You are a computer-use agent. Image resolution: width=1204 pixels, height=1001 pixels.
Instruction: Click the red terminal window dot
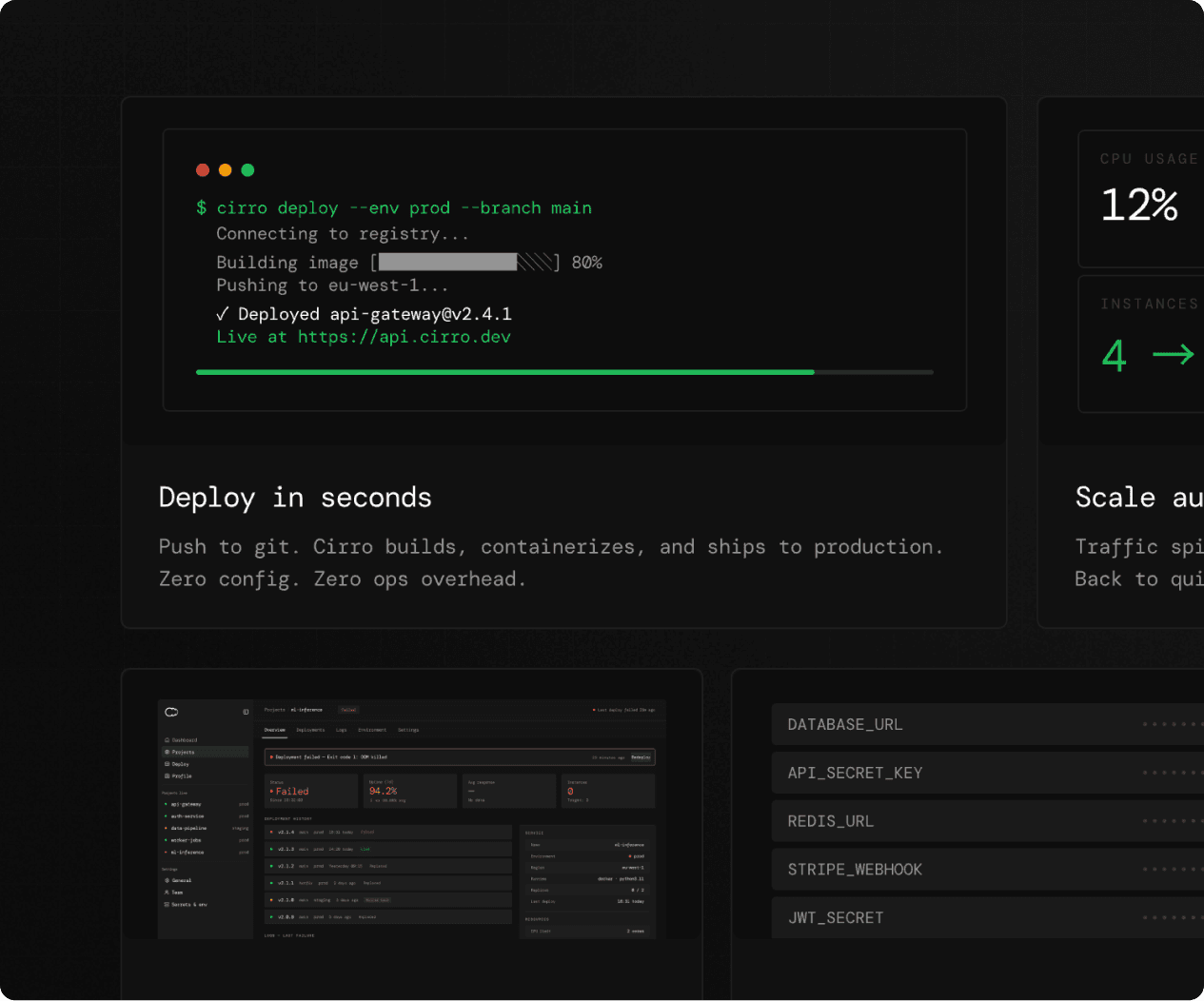[203, 170]
